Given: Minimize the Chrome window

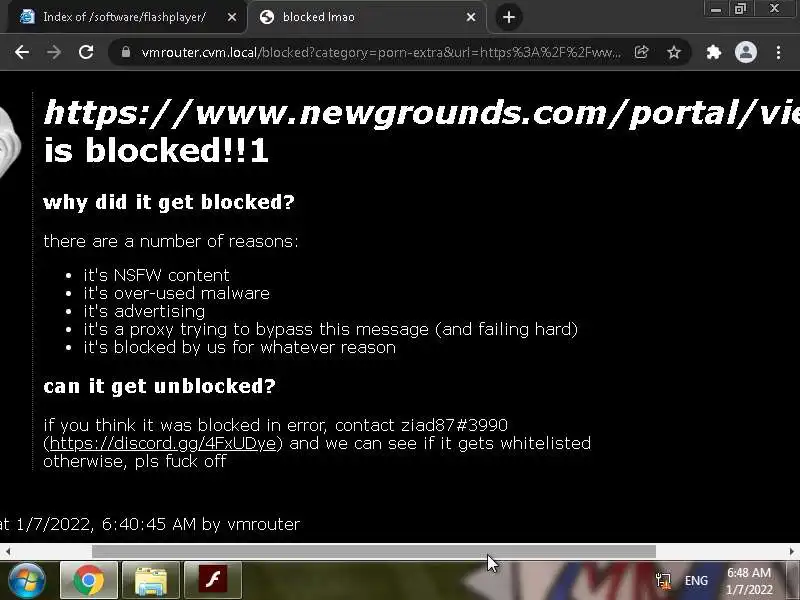Looking at the screenshot, I should [x=716, y=9].
